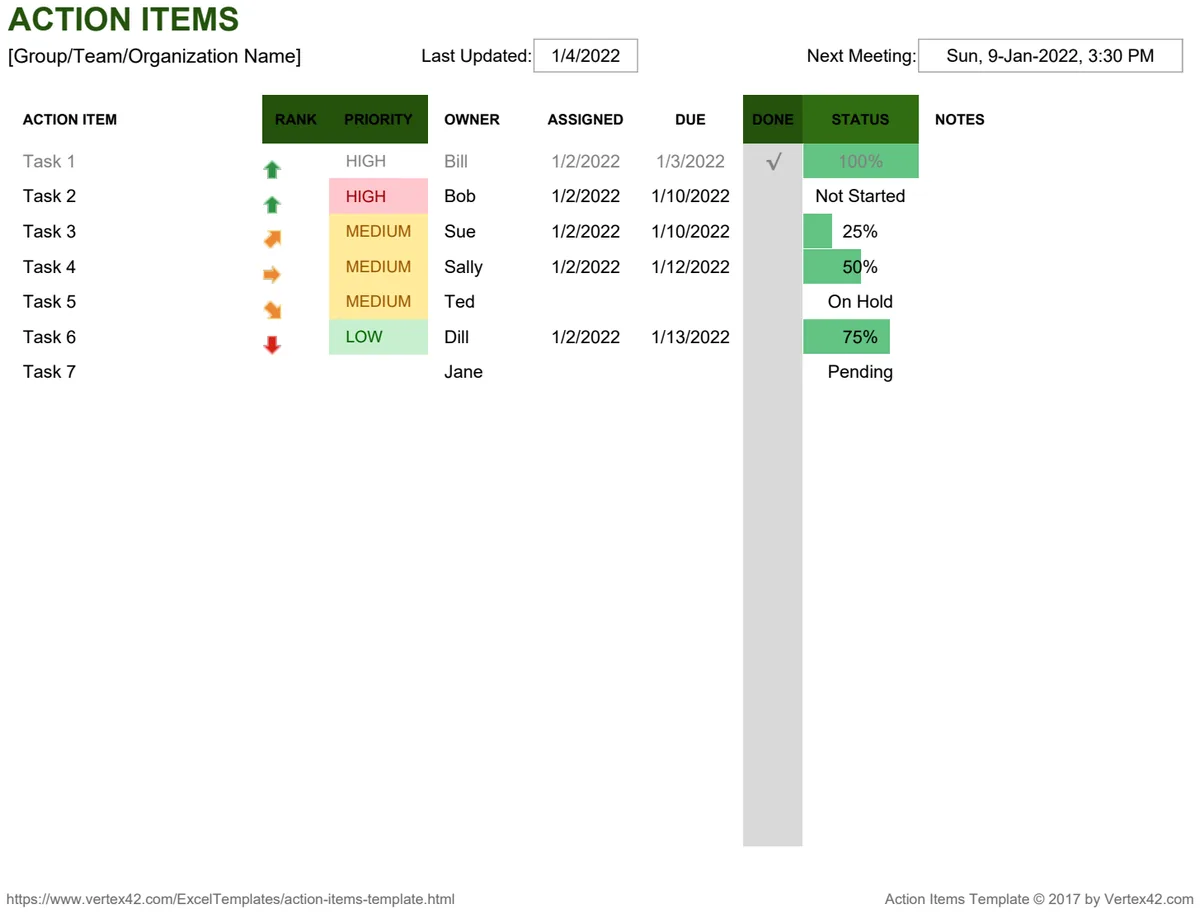
Task: Click the red down arrow for Task 6
Action: pos(272,345)
